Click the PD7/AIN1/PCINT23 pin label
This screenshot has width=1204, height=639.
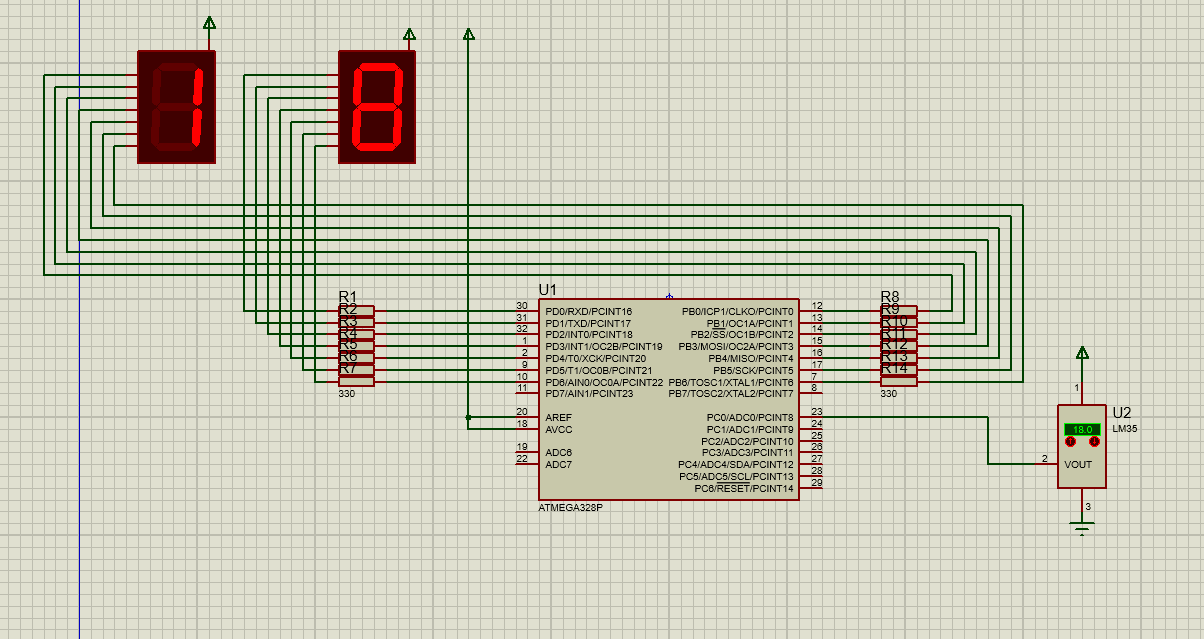pos(589,393)
